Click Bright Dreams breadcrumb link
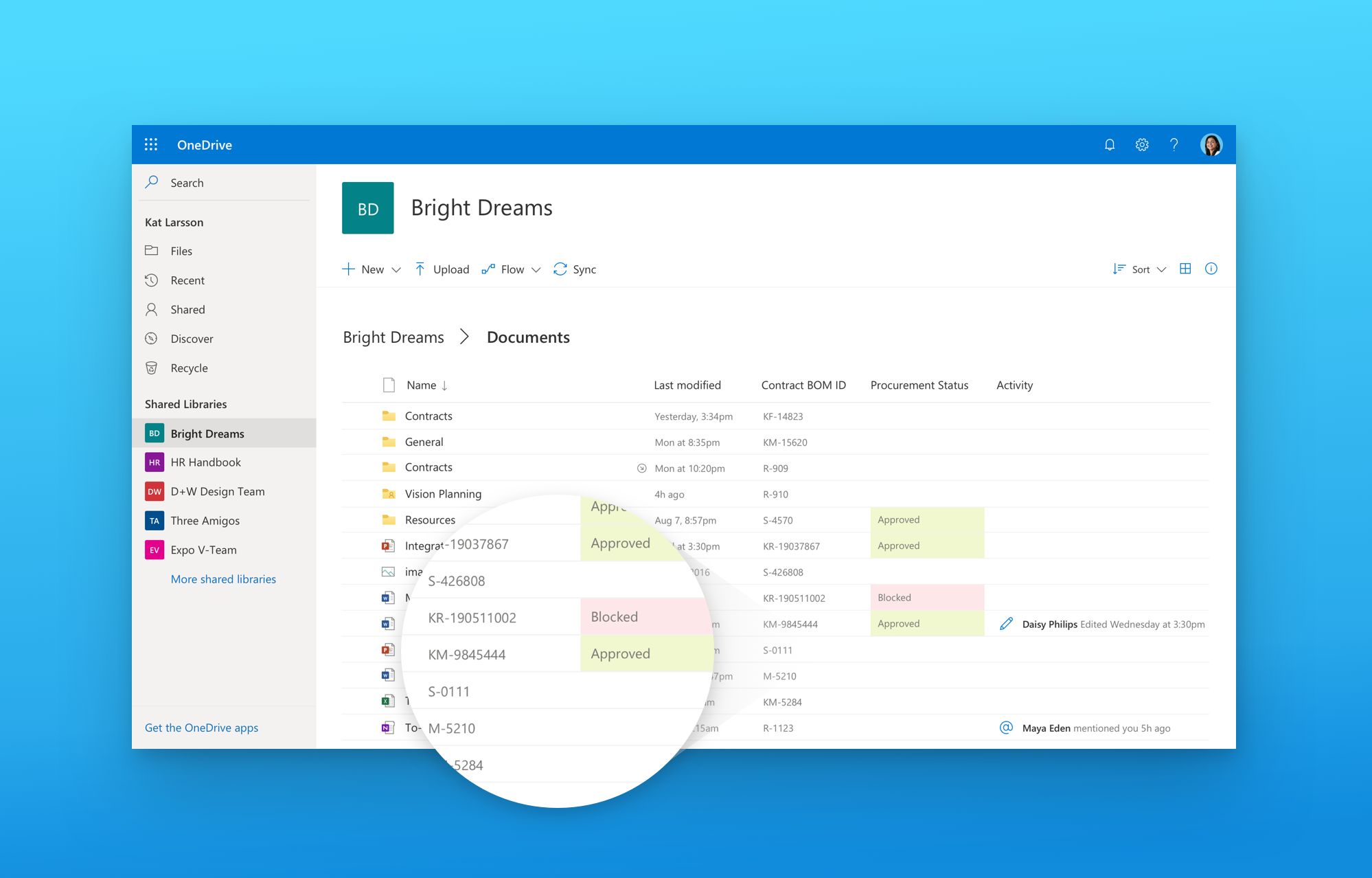 pyautogui.click(x=393, y=337)
